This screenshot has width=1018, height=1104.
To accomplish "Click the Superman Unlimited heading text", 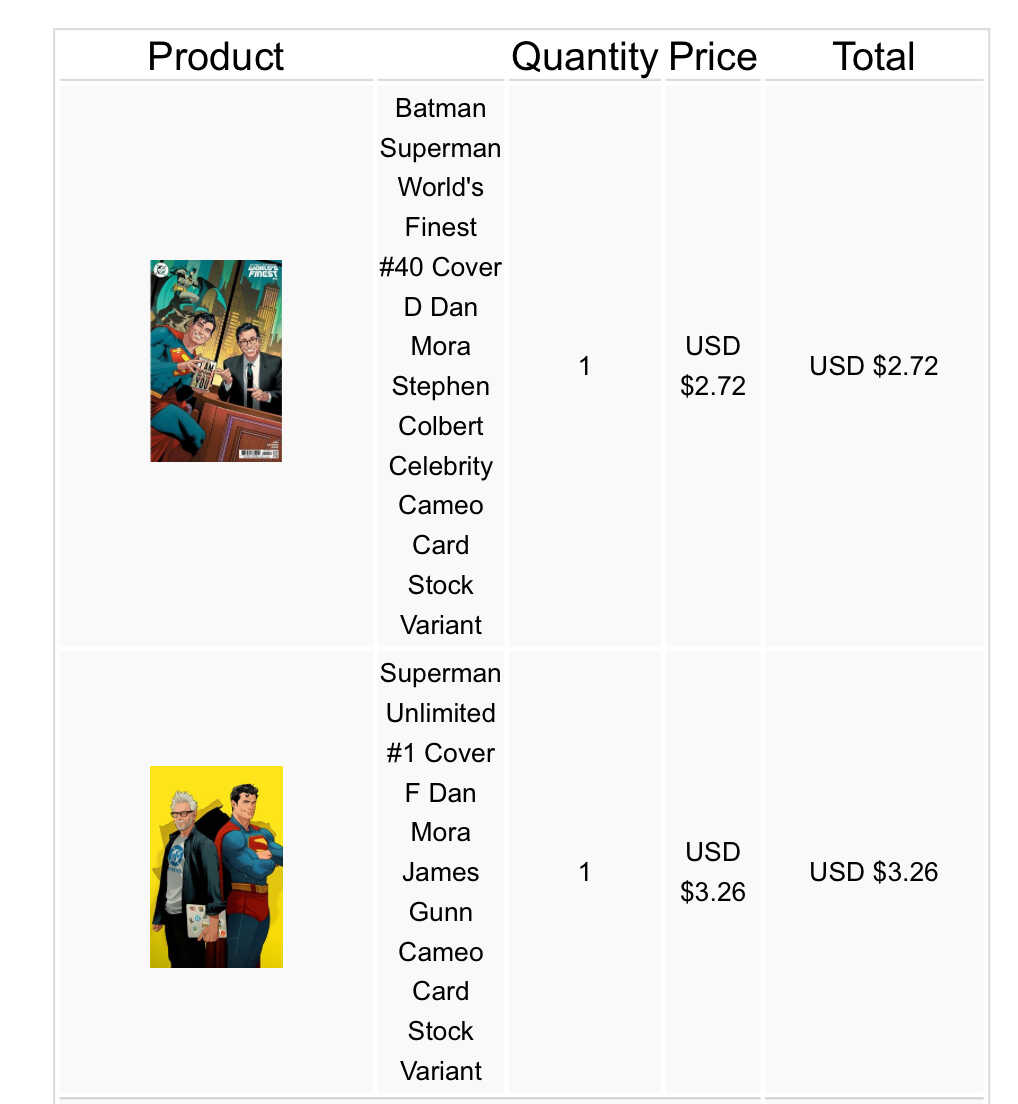I will 441,694.
